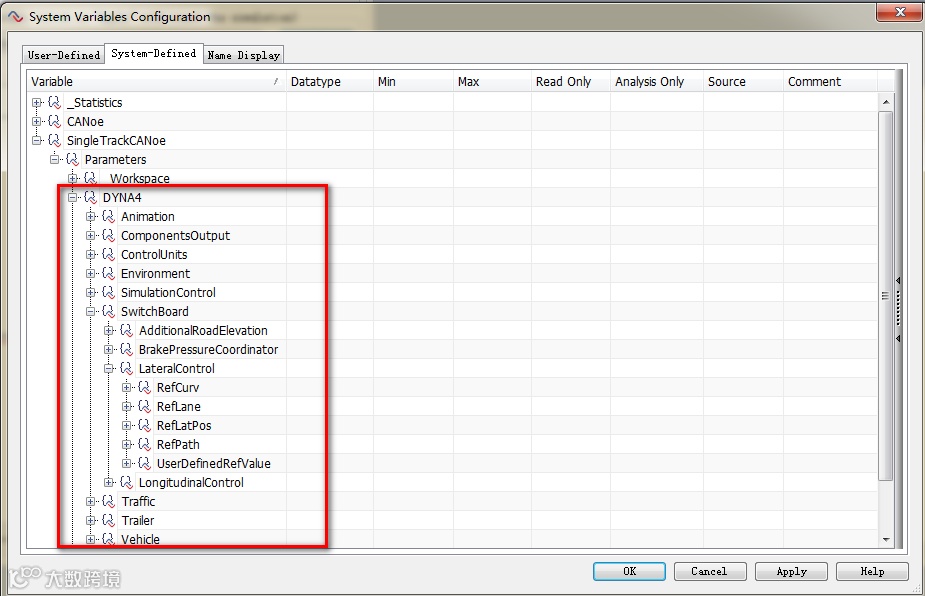The image size is (925, 596).
Task: Click the namespace icon beside RefPath
Action: (x=145, y=444)
